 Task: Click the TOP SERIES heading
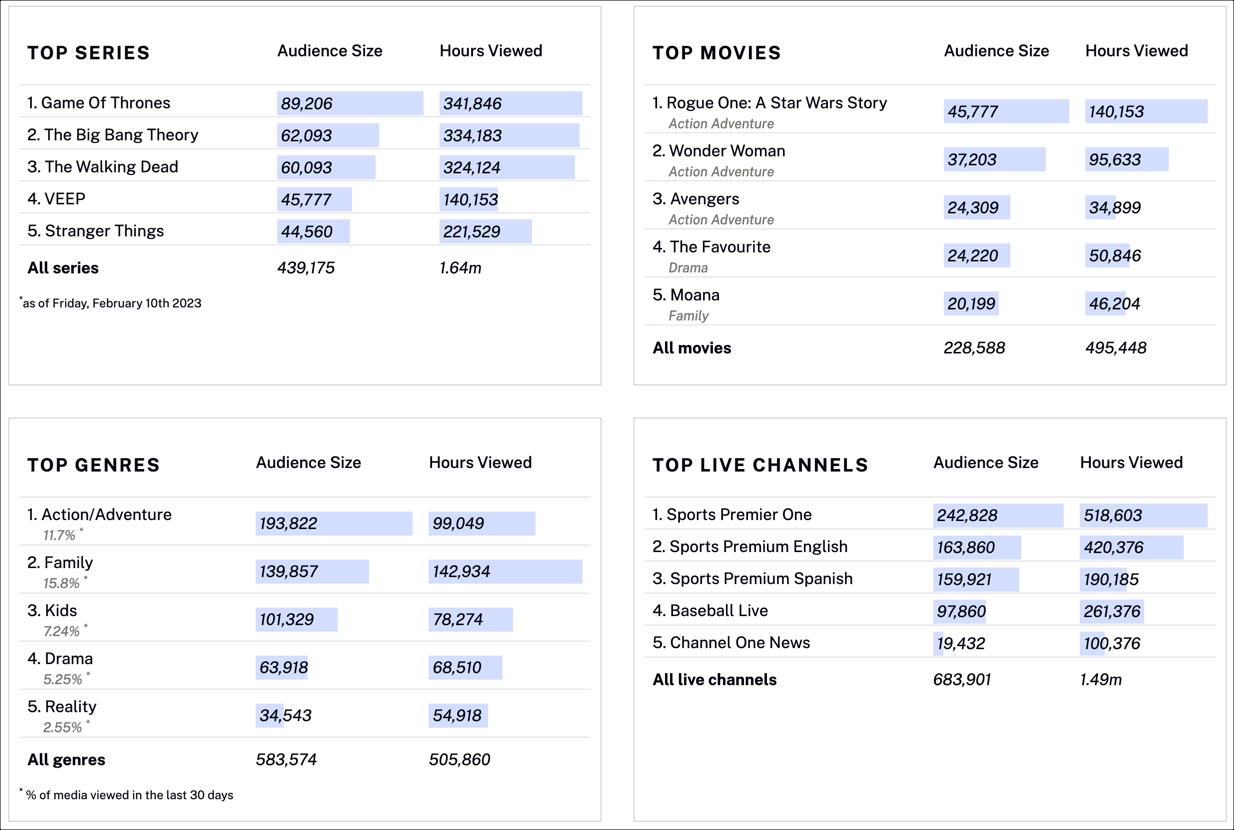[89, 53]
